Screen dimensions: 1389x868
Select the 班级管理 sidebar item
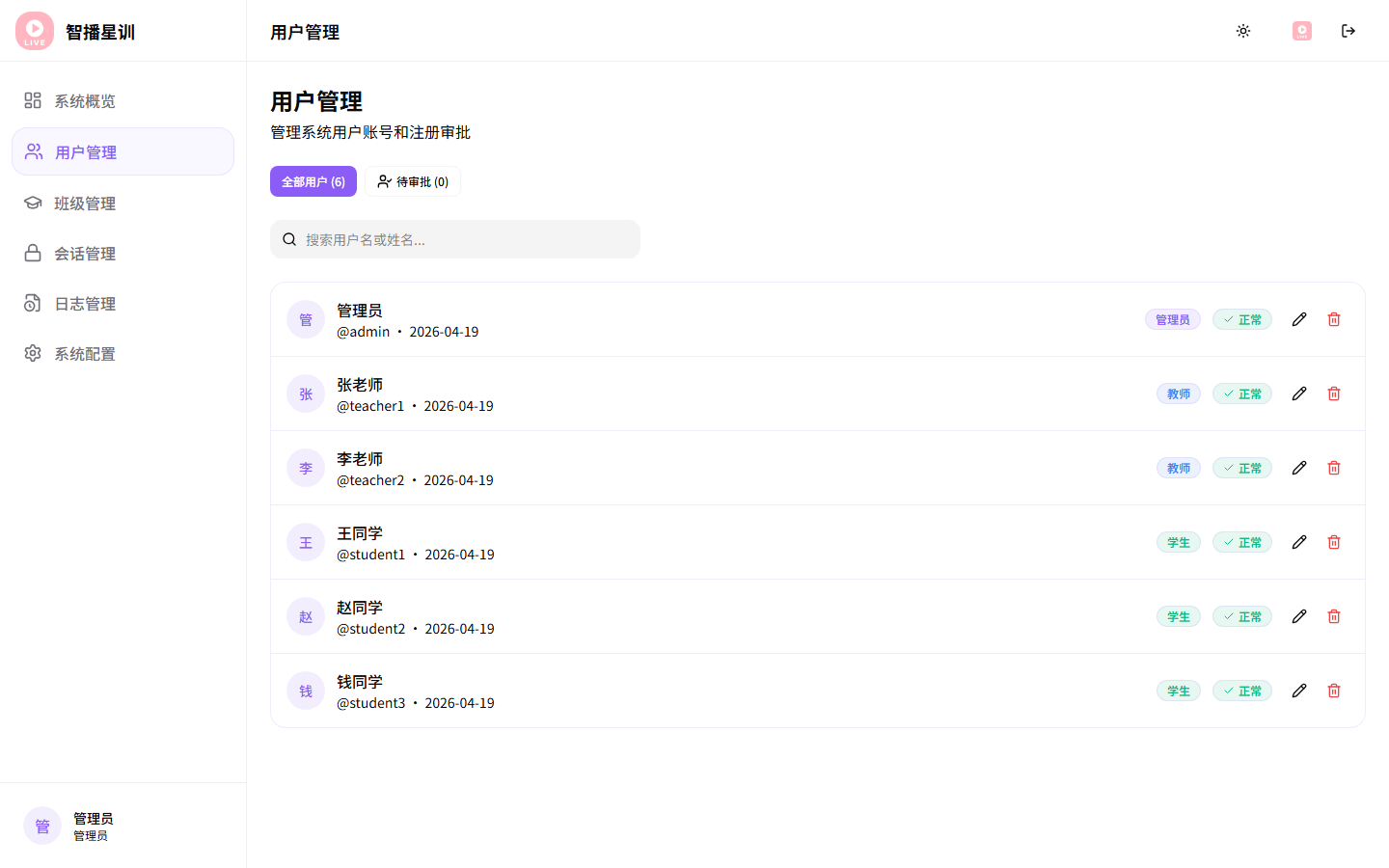[85, 203]
